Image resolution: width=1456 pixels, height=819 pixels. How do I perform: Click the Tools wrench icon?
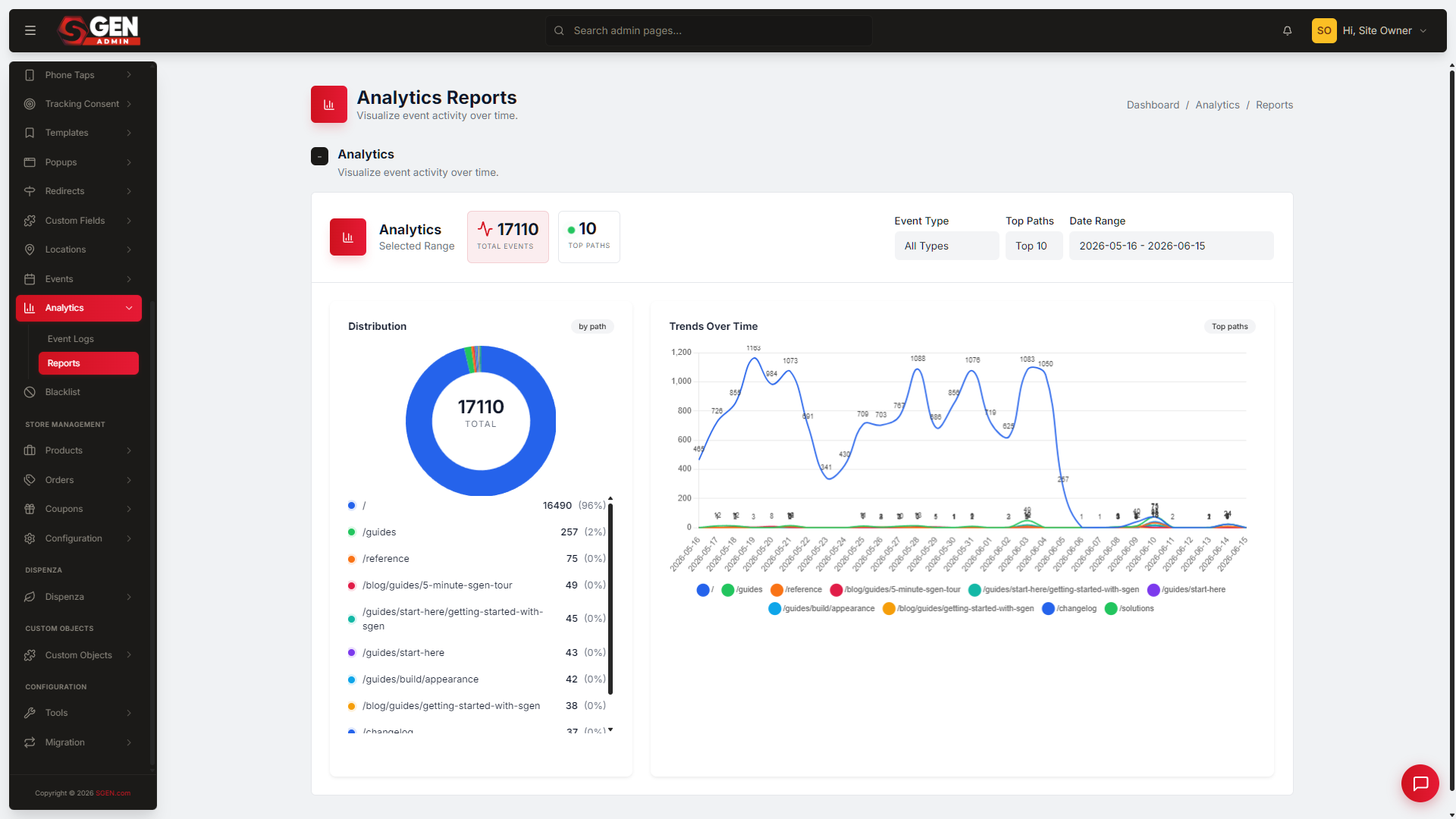coord(30,713)
